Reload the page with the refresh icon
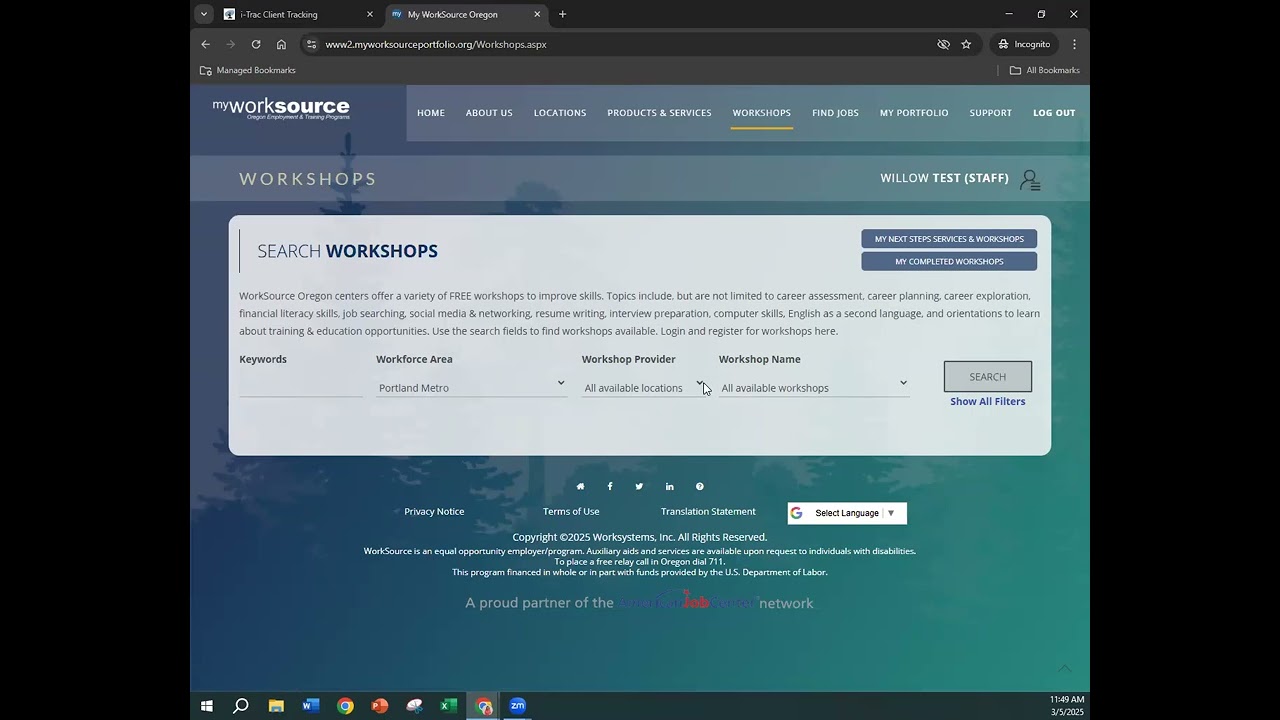The height and width of the screenshot is (720, 1280). pyautogui.click(x=256, y=44)
